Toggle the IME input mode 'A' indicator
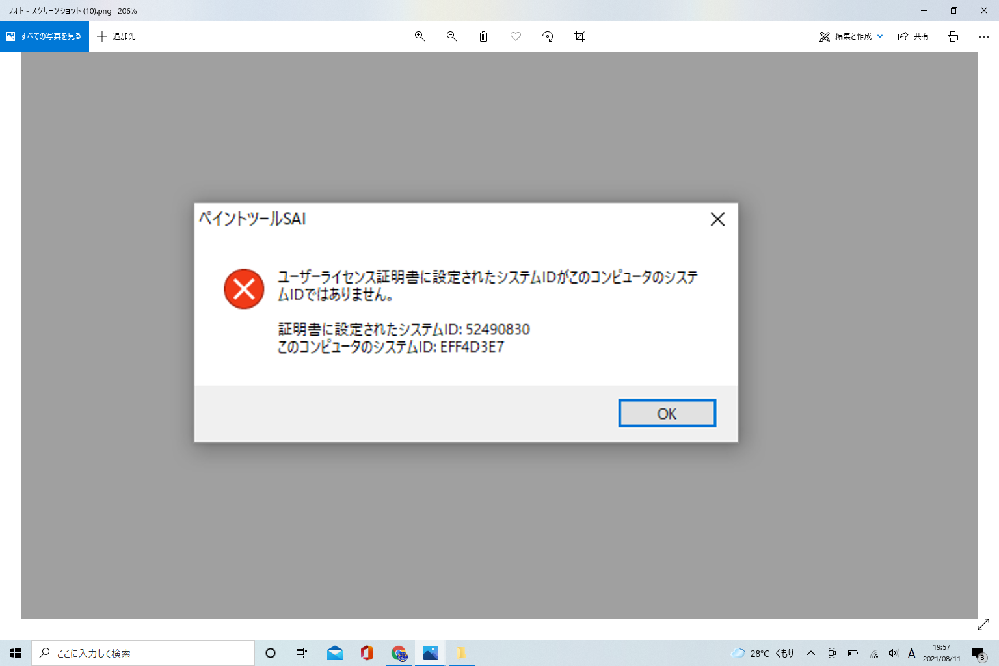The height and width of the screenshot is (666, 999). (912, 653)
